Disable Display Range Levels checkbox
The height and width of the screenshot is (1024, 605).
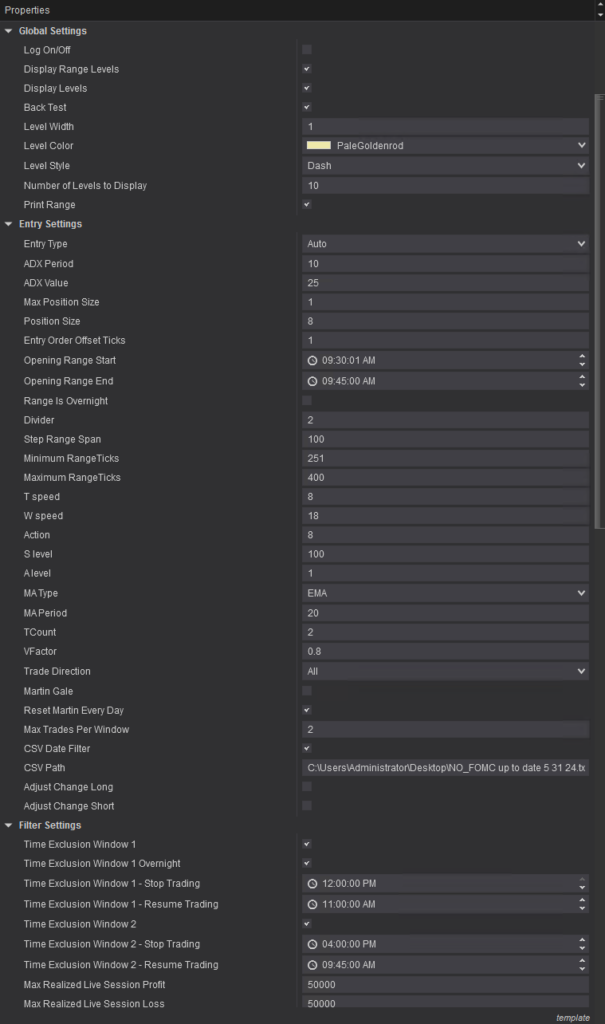click(x=307, y=69)
